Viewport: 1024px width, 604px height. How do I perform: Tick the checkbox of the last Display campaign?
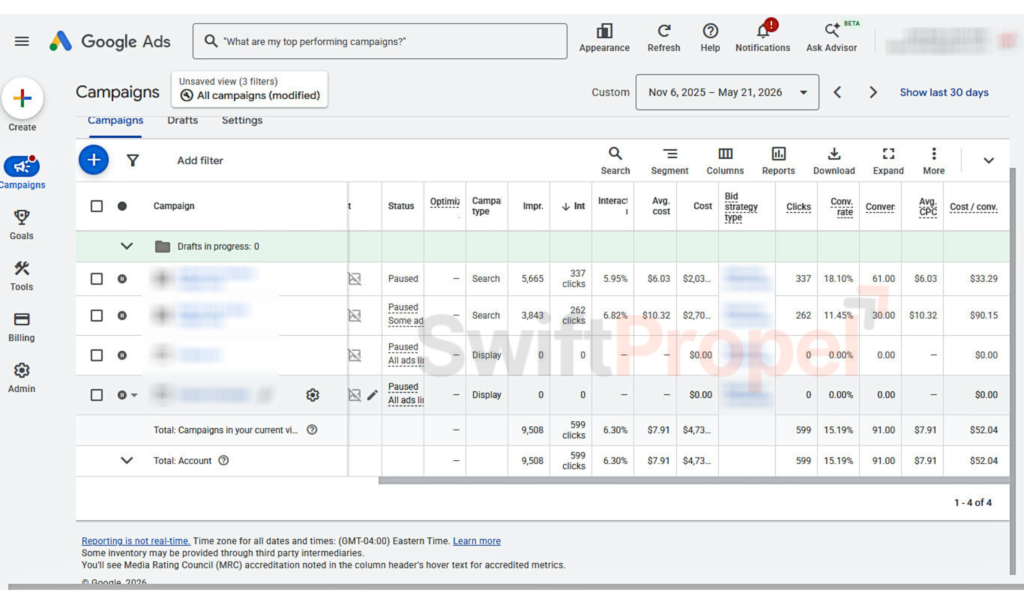tap(97, 395)
